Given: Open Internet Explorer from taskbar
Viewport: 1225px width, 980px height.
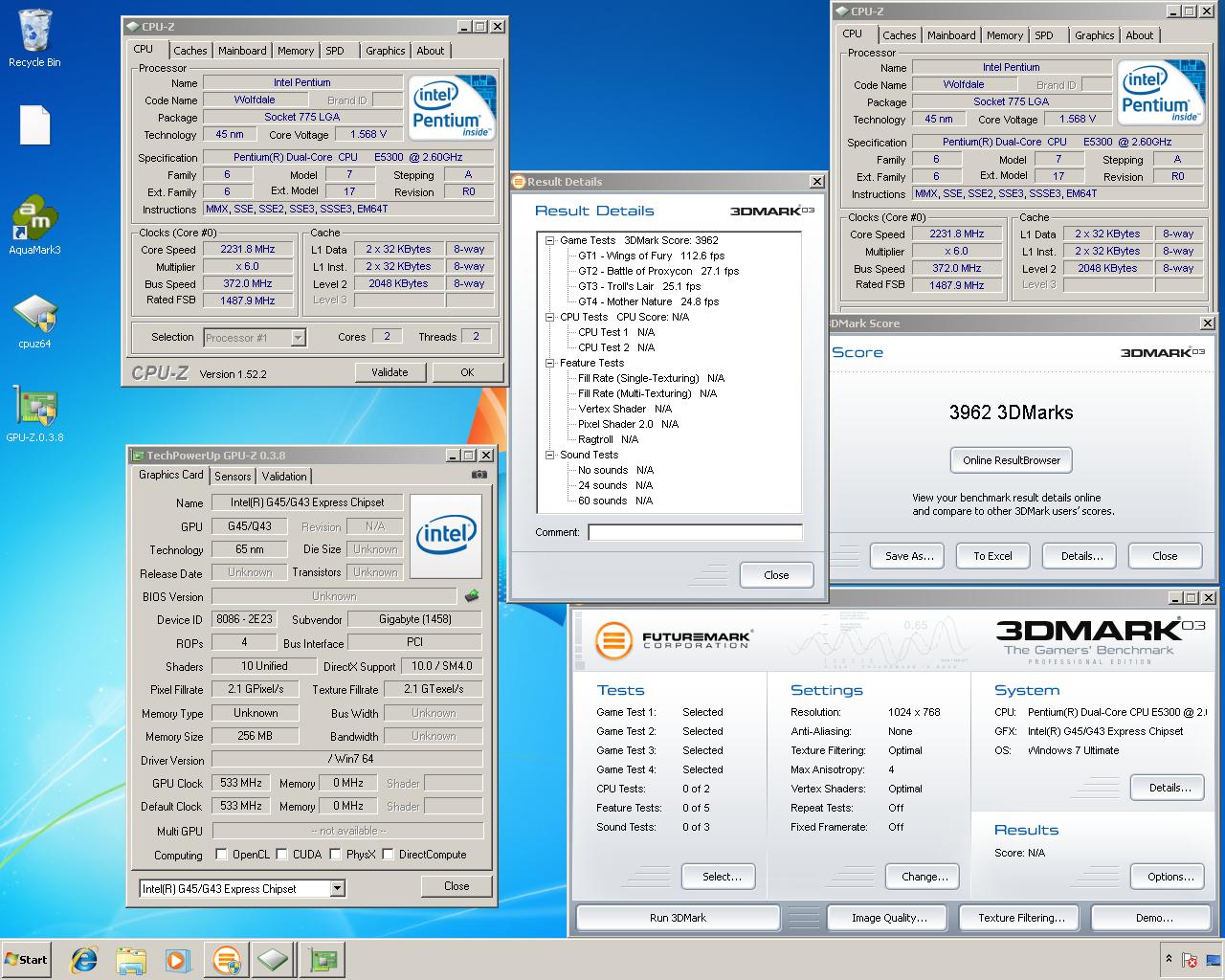Looking at the screenshot, I should [86, 960].
